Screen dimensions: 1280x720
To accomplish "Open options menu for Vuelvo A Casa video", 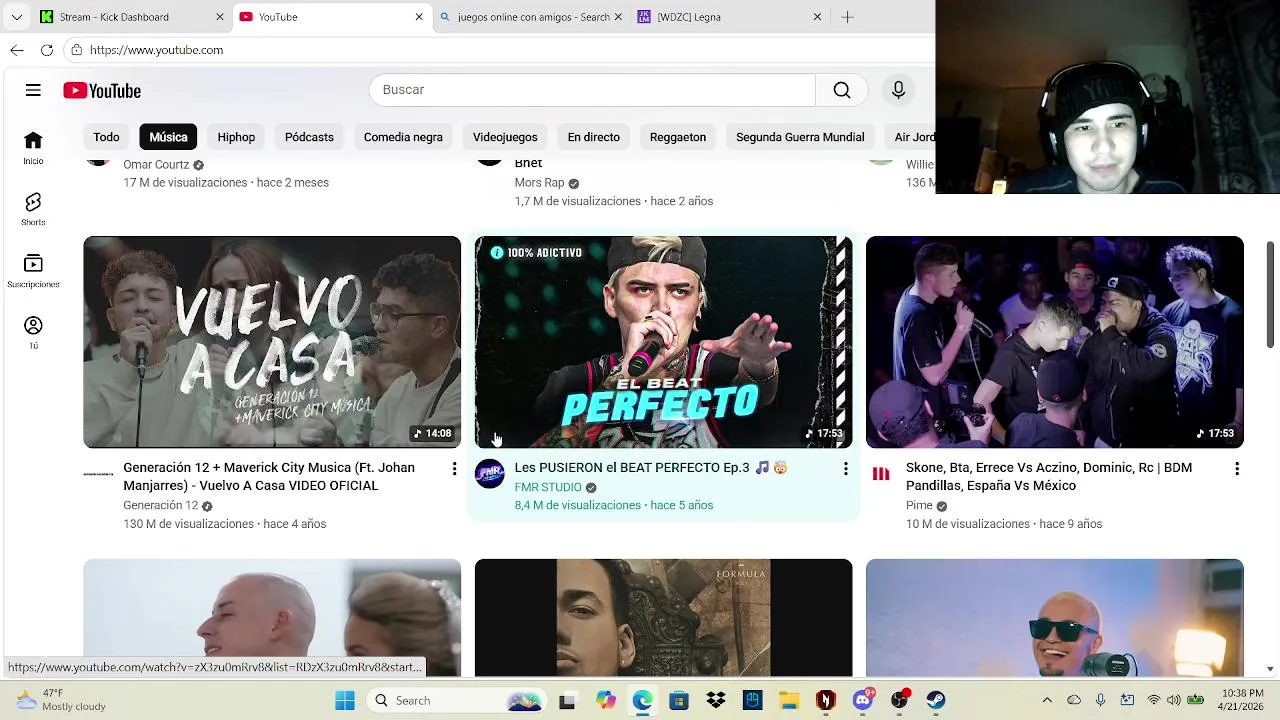I will [454, 468].
